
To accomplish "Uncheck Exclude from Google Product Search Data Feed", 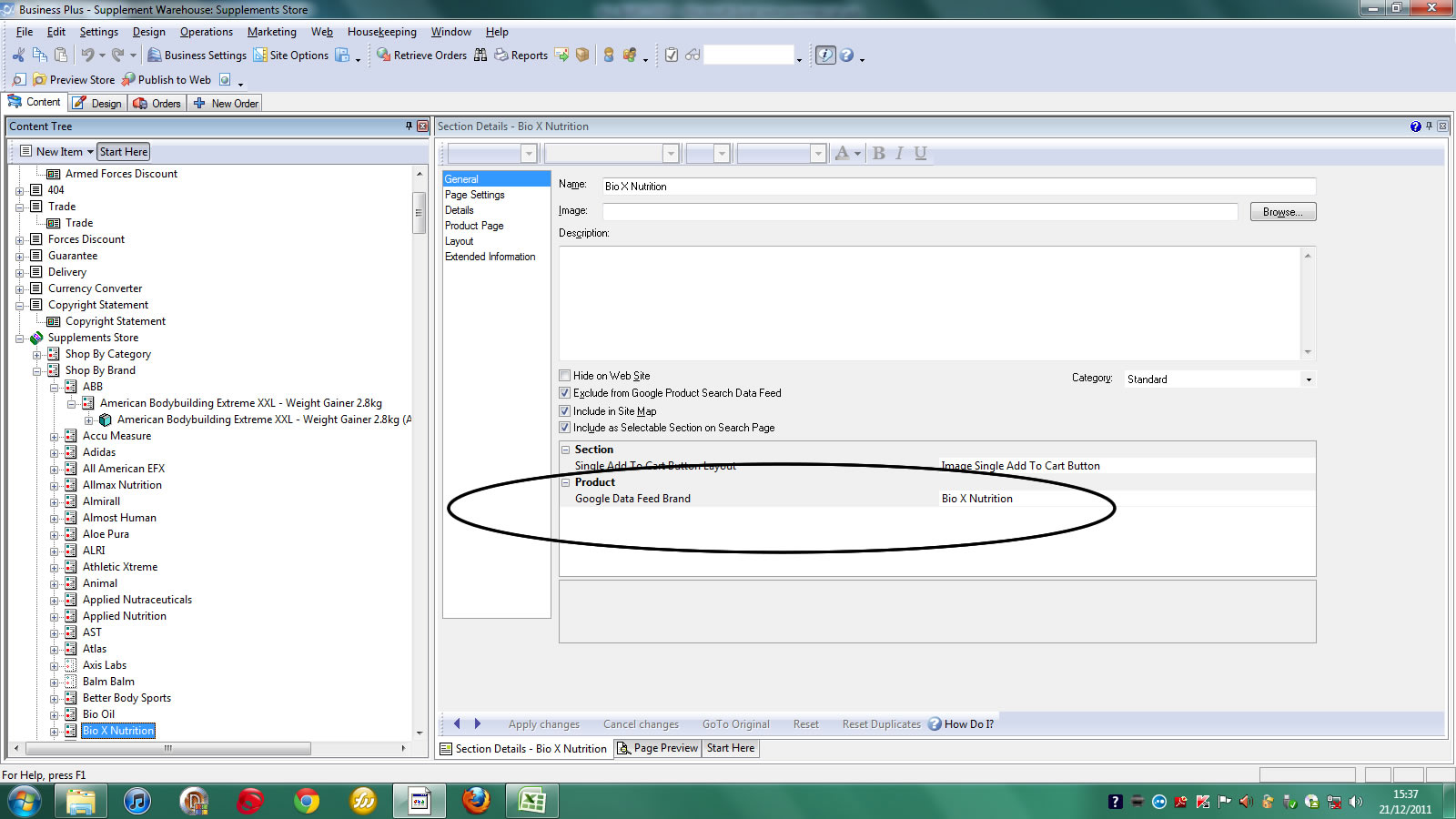I will (x=565, y=393).
